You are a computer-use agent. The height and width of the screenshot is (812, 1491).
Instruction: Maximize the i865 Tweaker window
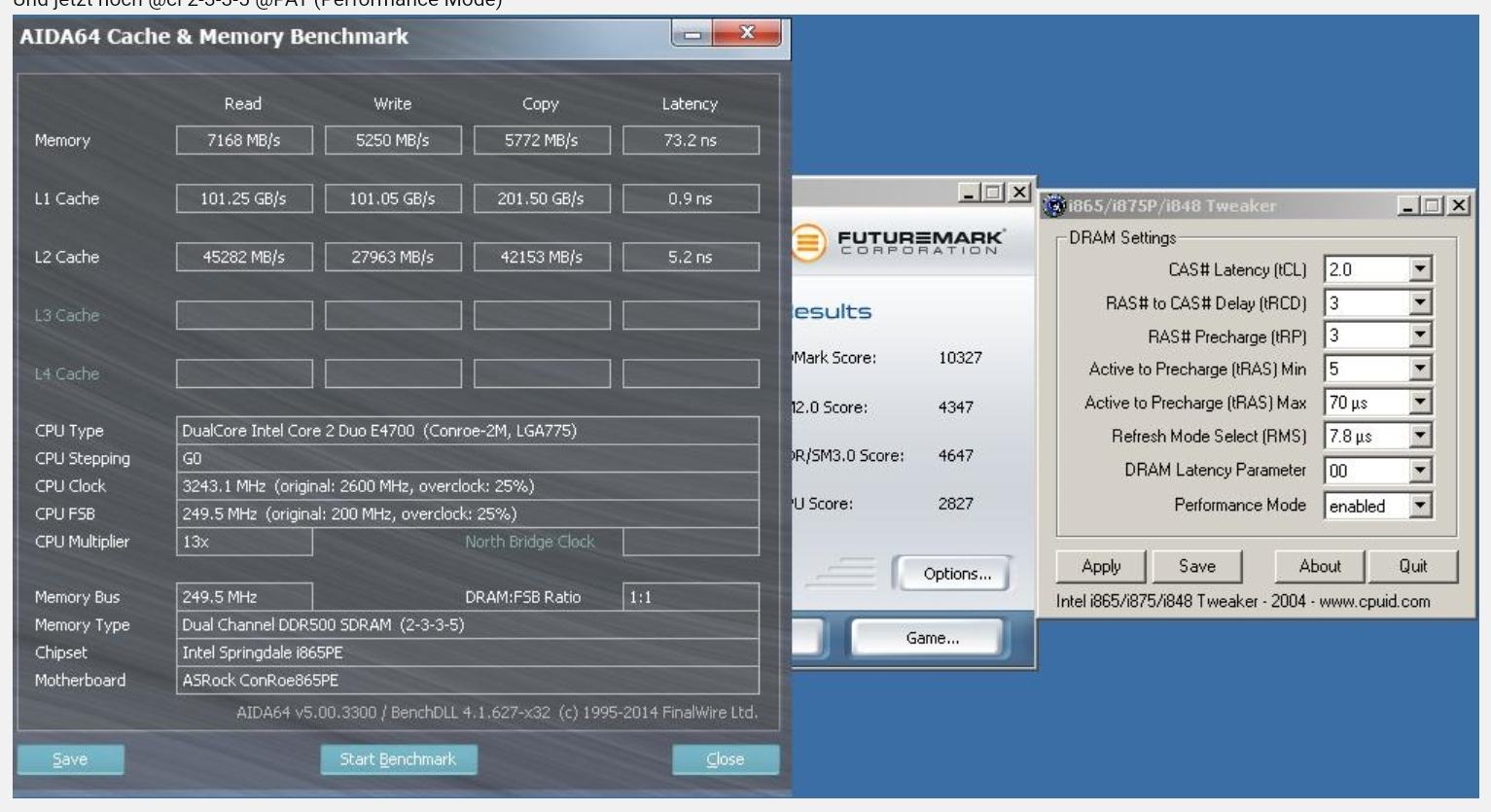coord(1433,206)
